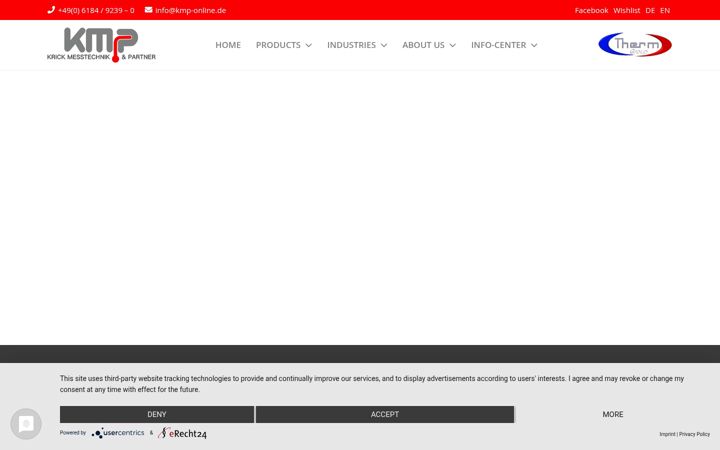Click the envelope email icon
Image resolution: width=720 pixels, height=450 pixels.
148,10
